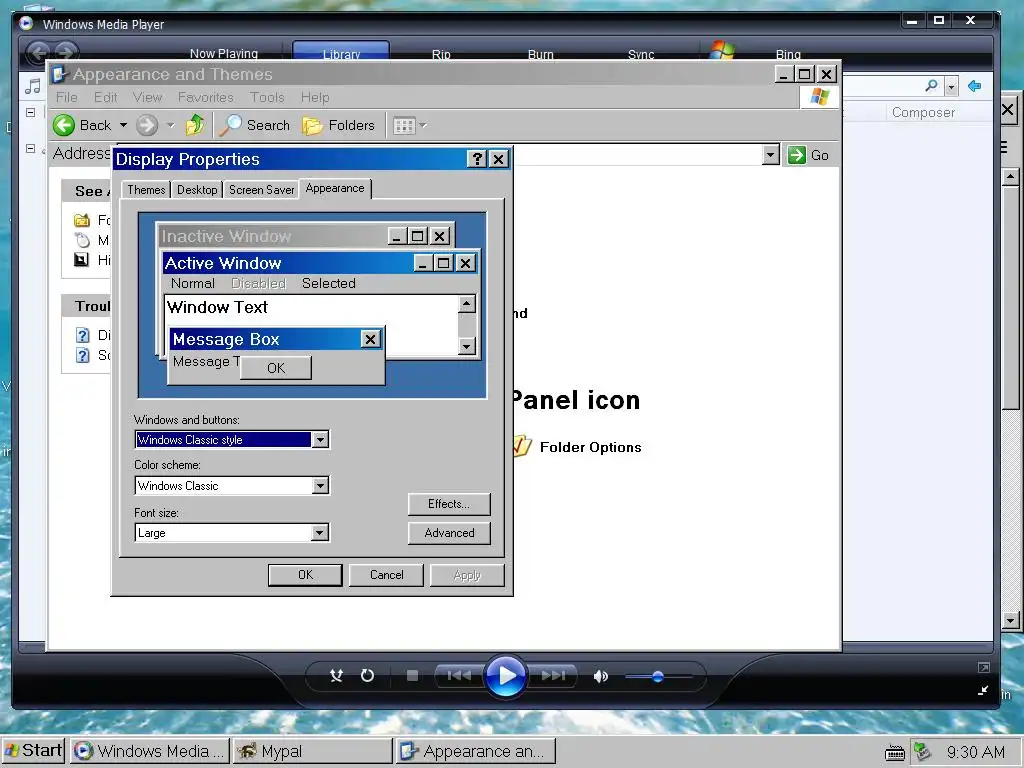Image resolution: width=1024 pixels, height=768 pixels.
Task: Click the blue Play button
Action: [506, 676]
